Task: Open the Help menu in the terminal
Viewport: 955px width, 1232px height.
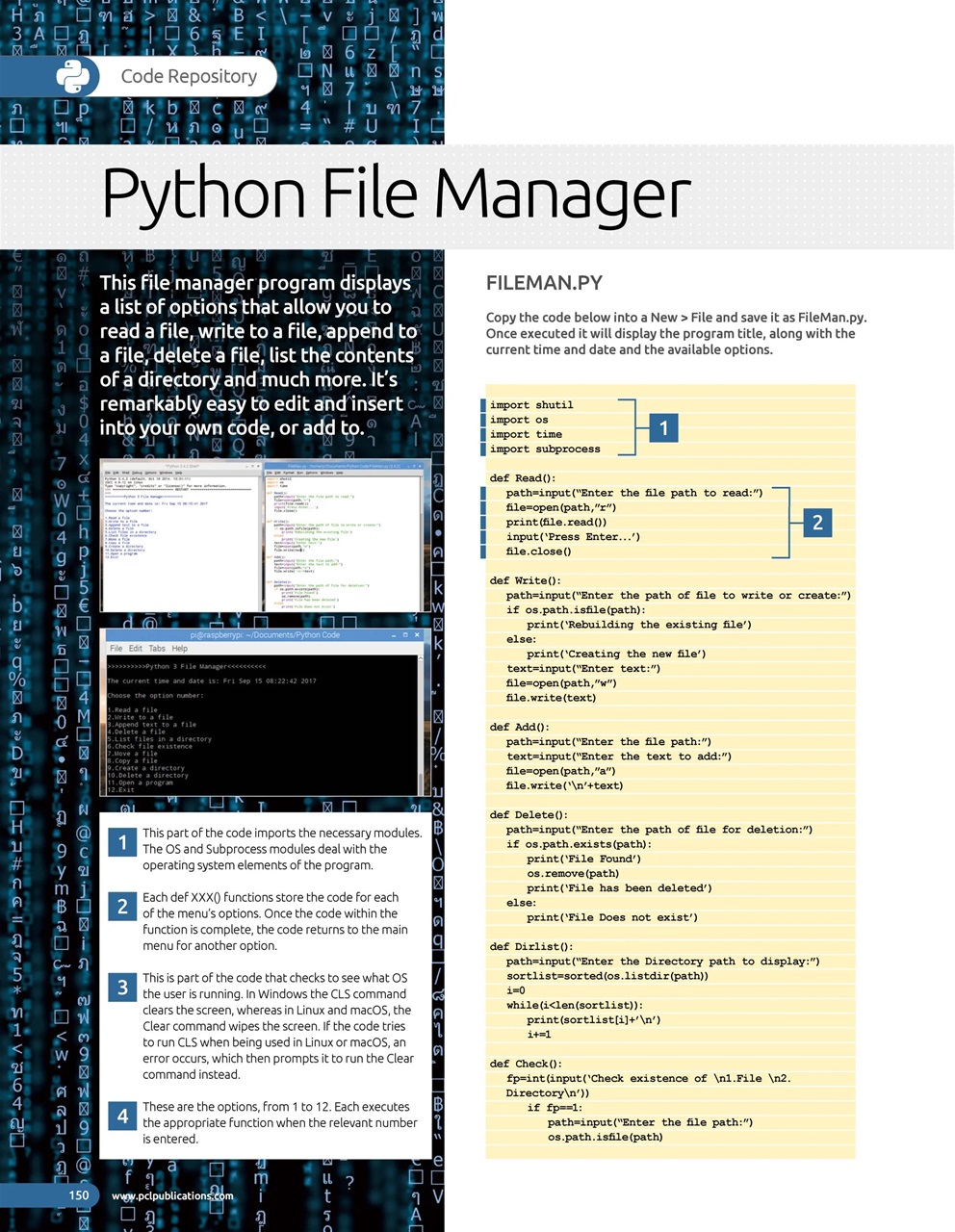Action: [x=179, y=649]
